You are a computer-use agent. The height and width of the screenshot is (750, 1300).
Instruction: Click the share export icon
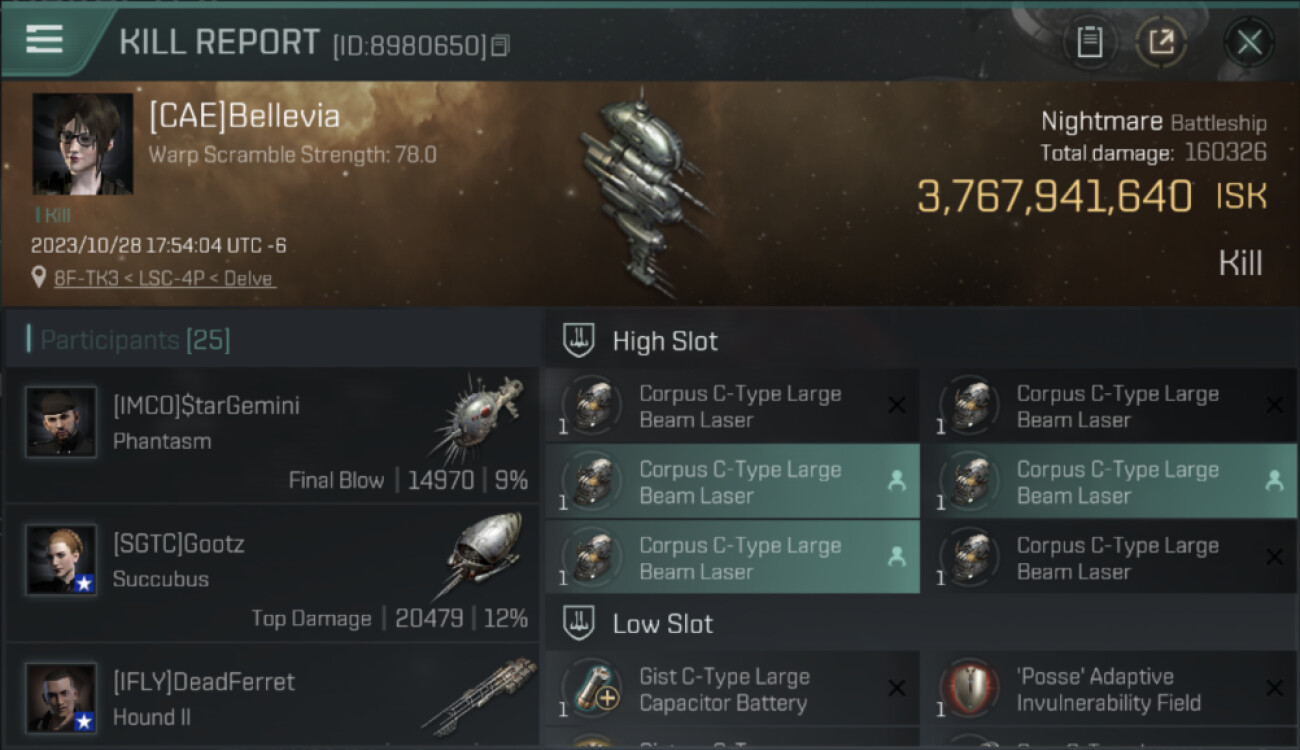(x=1161, y=42)
